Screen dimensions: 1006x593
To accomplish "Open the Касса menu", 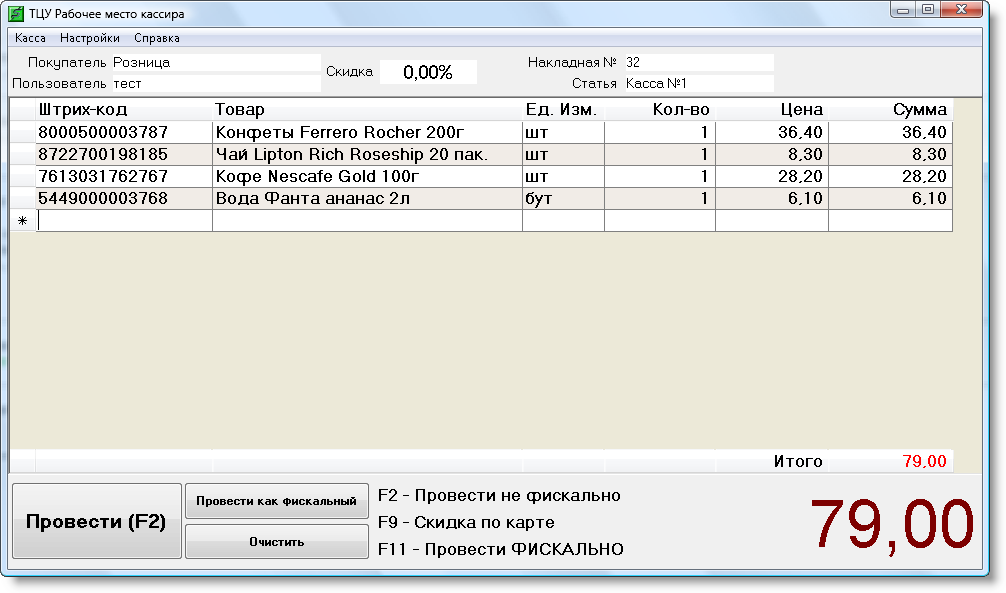I will pos(30,38).
